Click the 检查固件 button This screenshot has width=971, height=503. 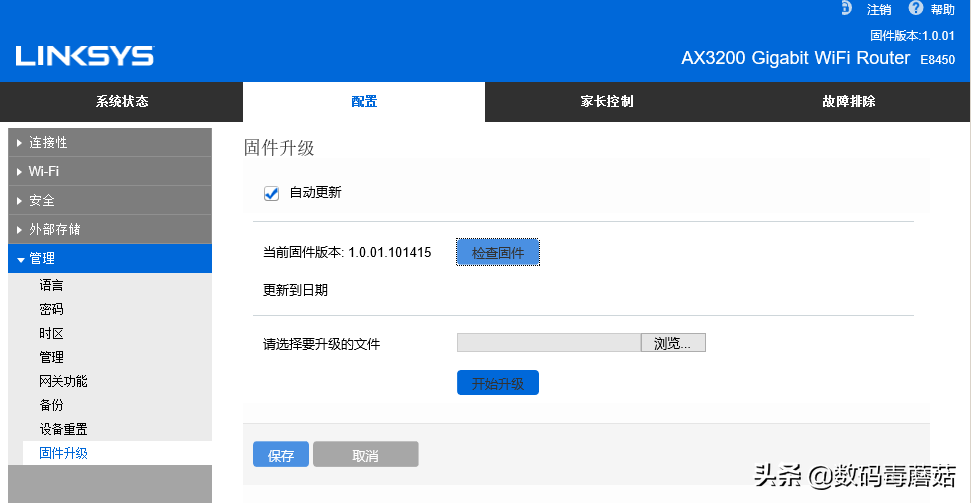tap(498, 253)
